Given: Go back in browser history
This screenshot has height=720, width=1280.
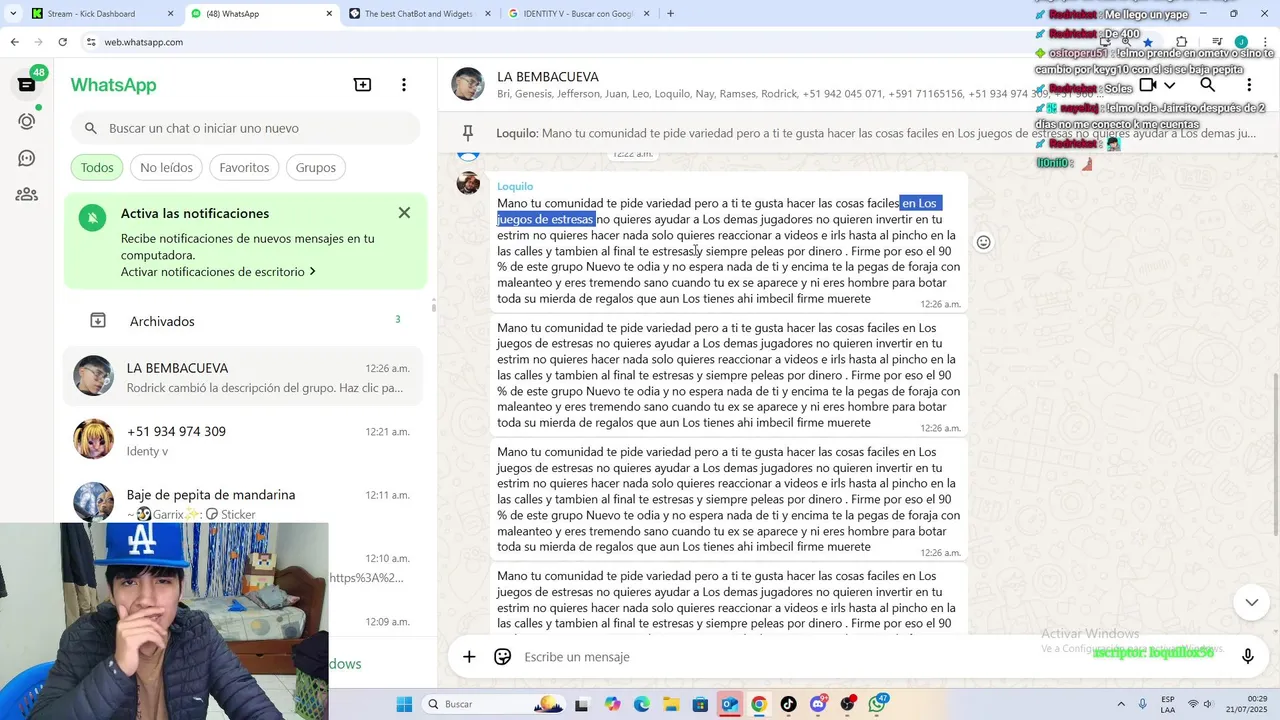Looking at the screenshot, I should click(x=14, y=42).
